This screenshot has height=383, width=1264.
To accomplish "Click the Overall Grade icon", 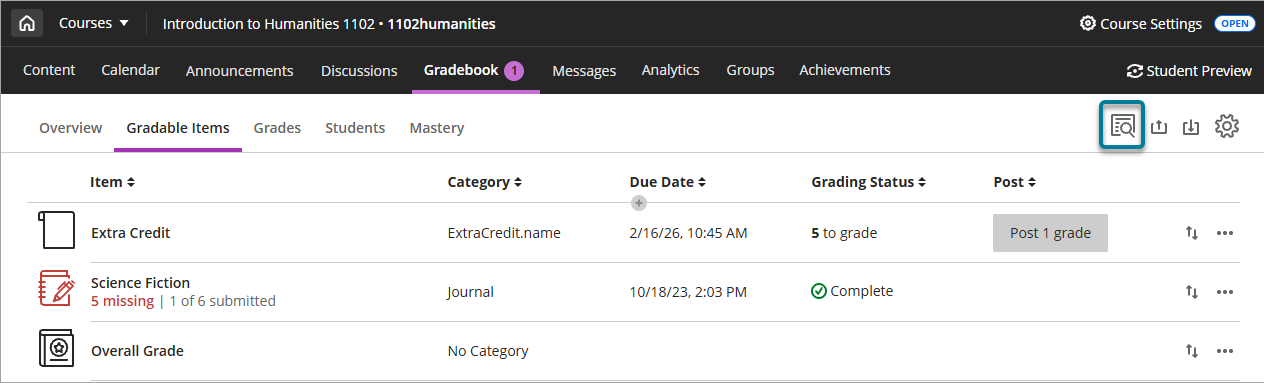I will [56, 349].
